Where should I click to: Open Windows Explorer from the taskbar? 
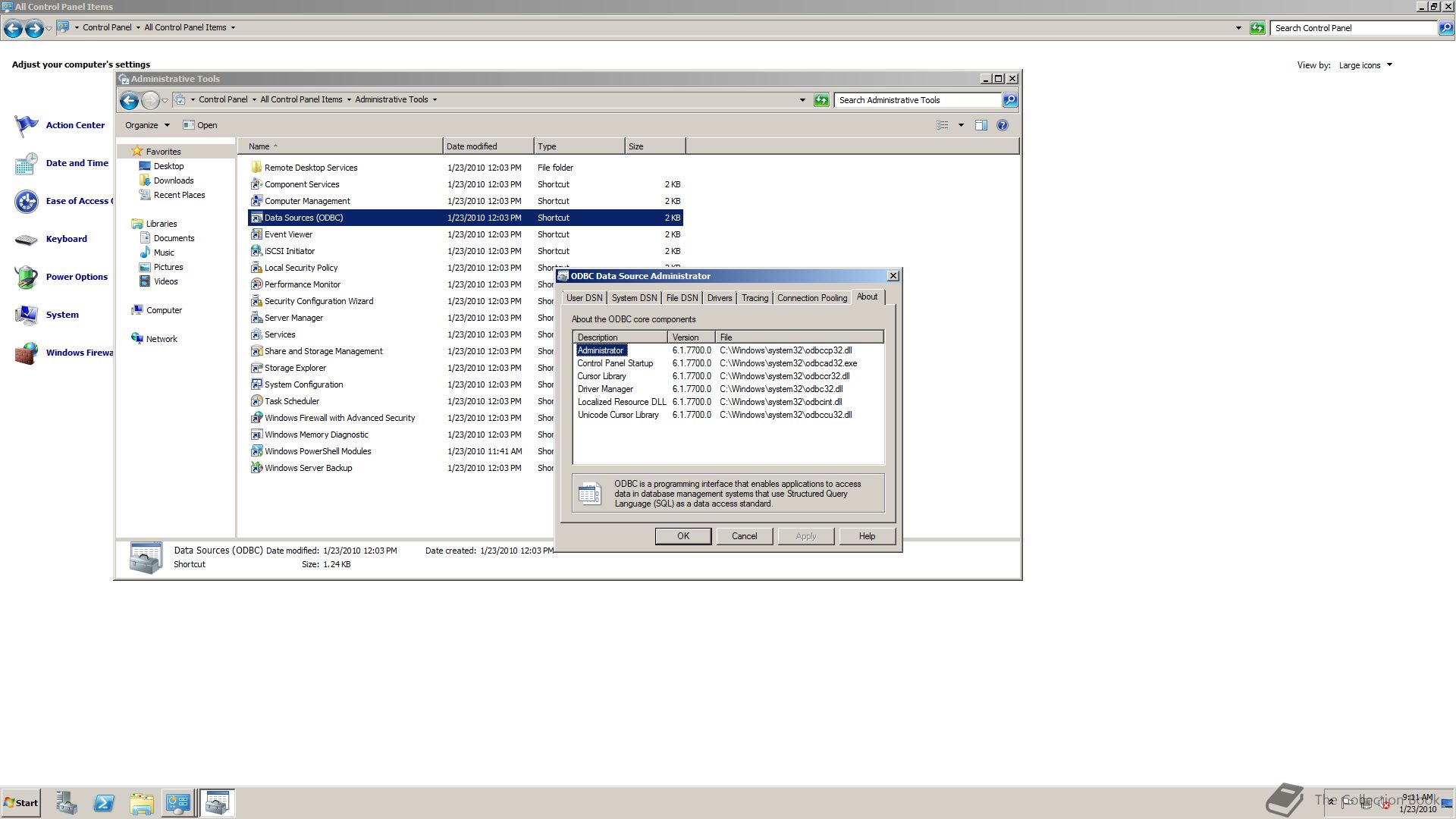(x=142, y=803)
